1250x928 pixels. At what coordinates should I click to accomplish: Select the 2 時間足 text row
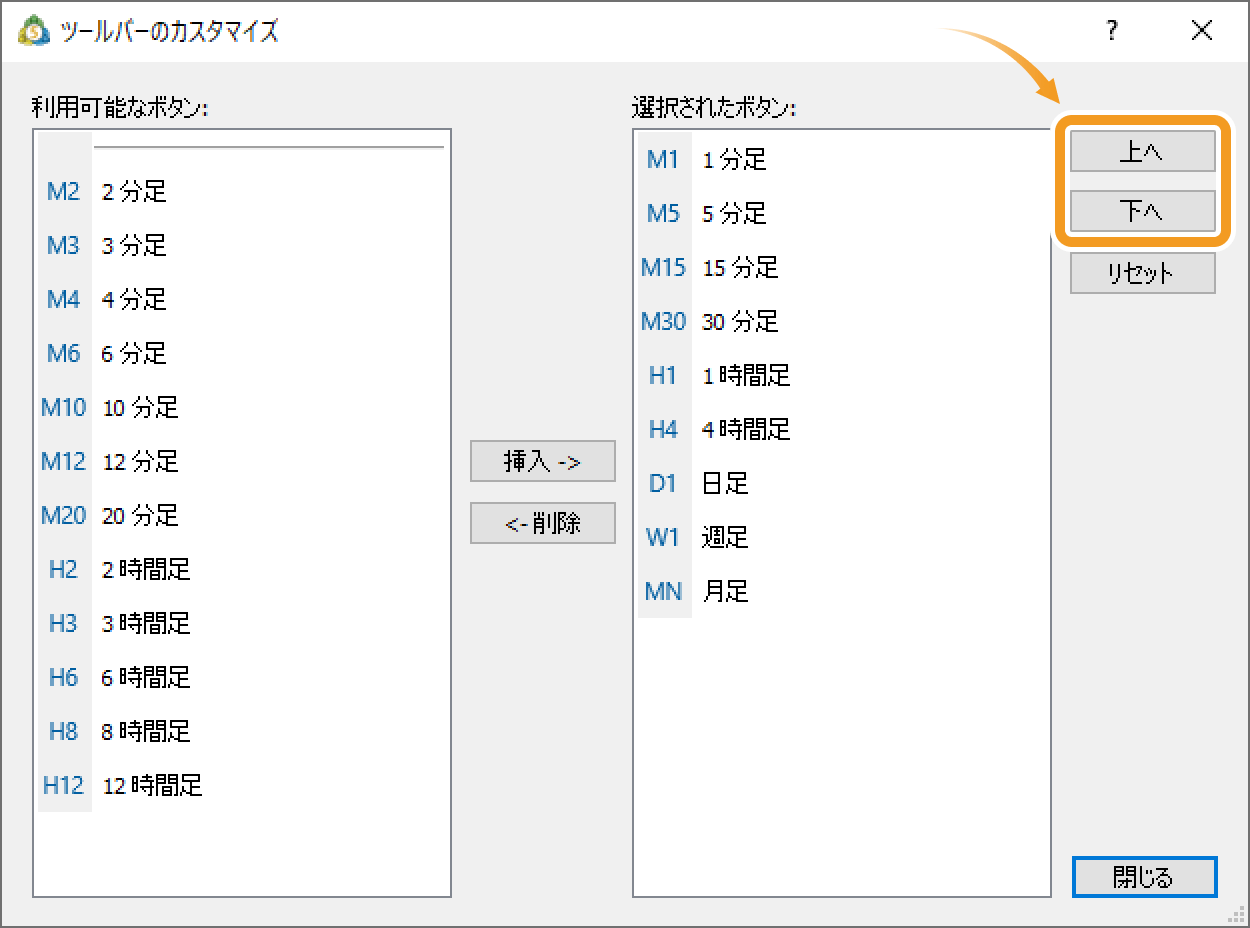pyautogui.click(x=146, y=570)
